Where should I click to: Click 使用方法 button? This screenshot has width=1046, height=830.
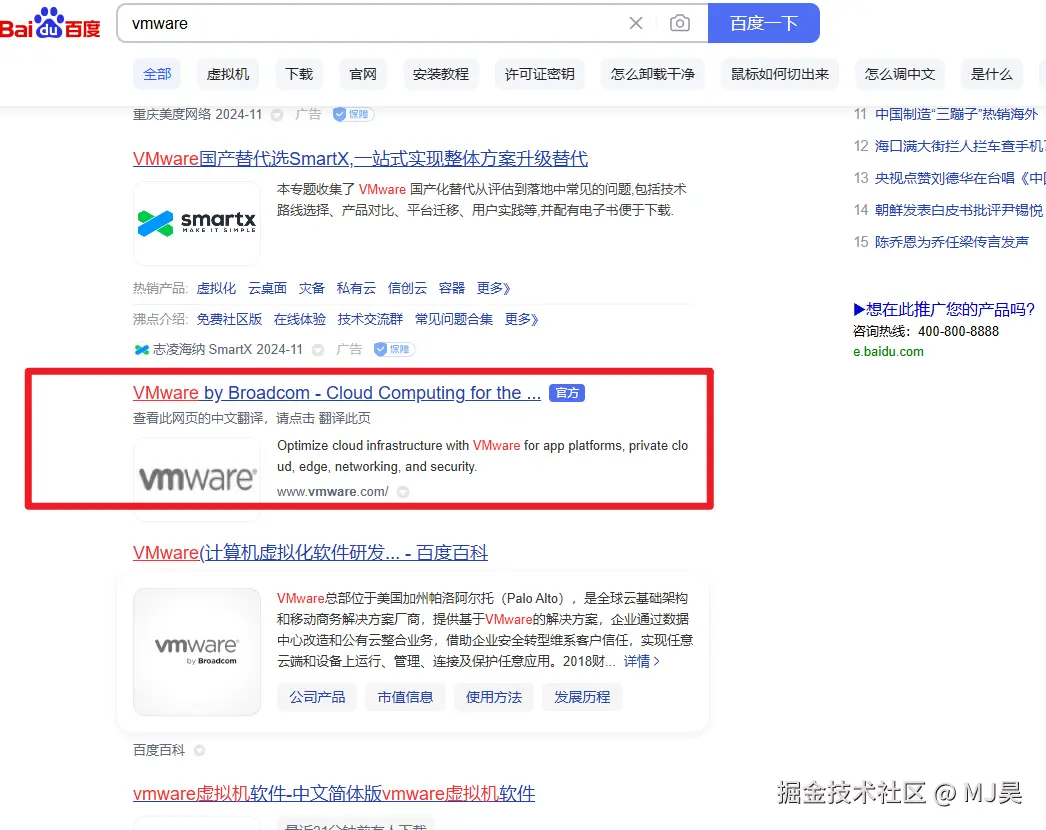(x=494, y=697)
